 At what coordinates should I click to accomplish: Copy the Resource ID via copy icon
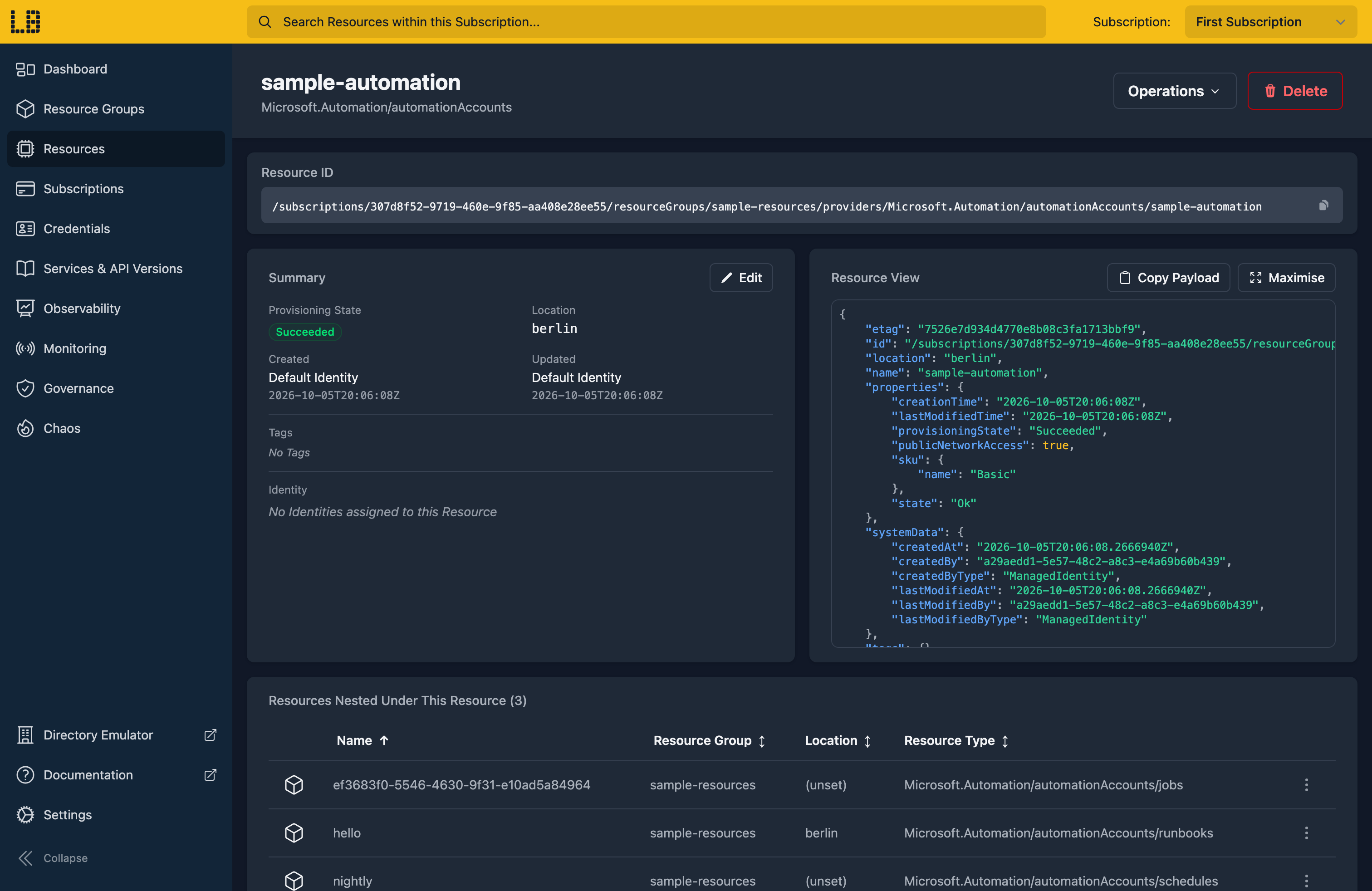[1323, 205]
